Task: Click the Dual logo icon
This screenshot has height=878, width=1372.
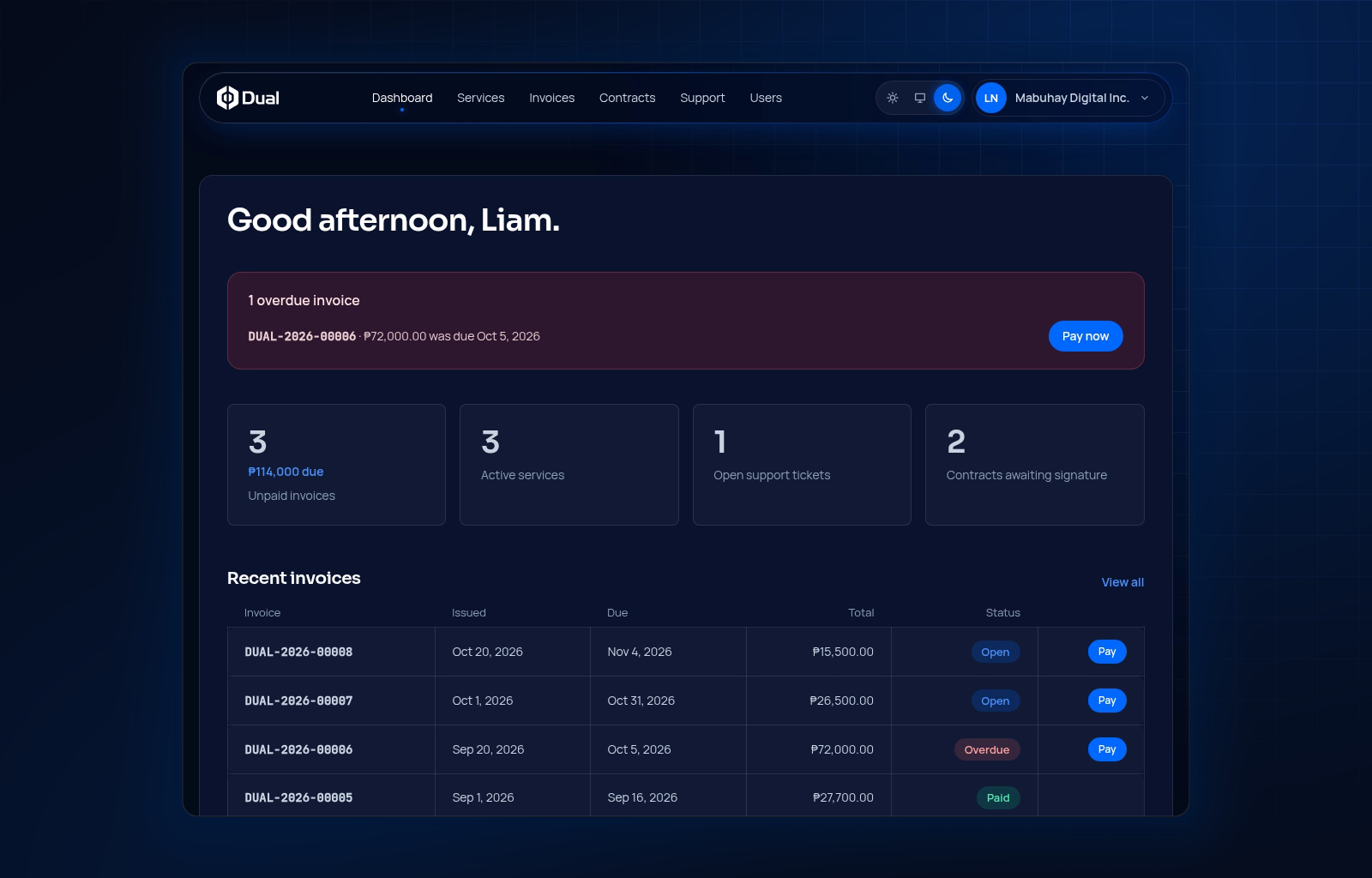Action: pyautogui.click(x=227, y=98)
